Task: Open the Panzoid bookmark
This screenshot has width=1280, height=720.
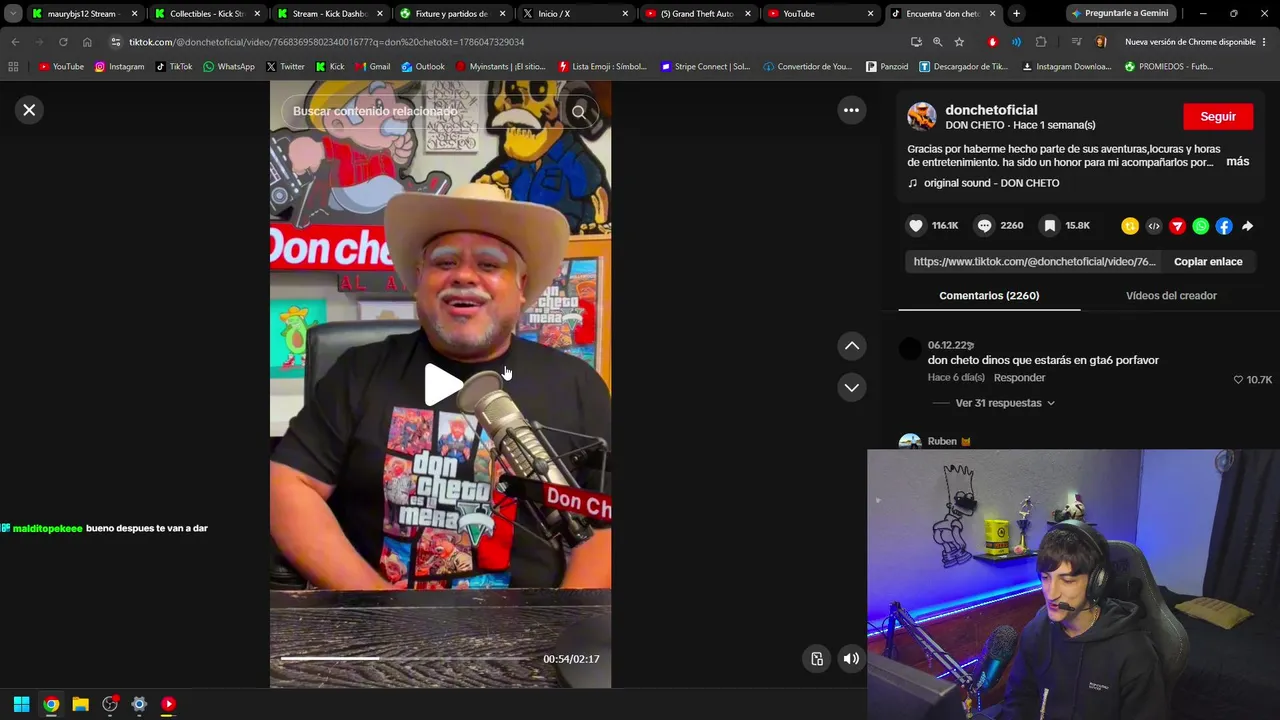Action: pos(886,67)
